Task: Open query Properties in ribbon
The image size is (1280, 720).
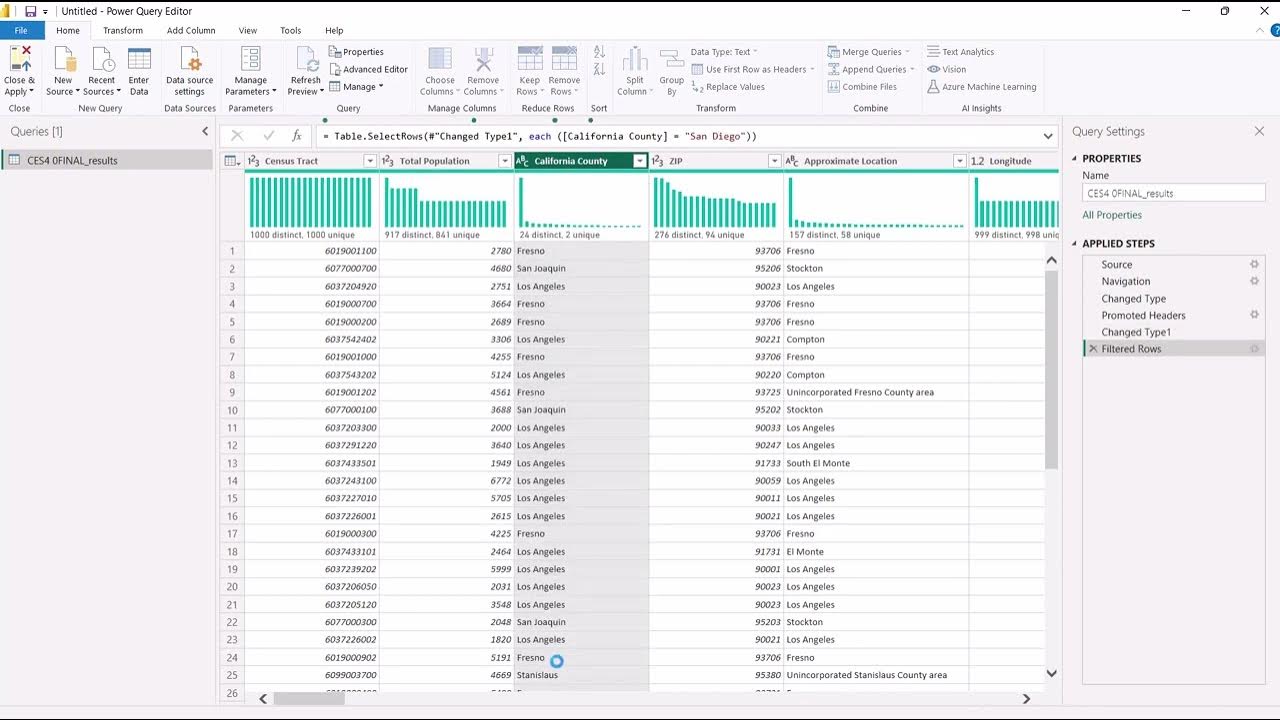Action: click(356, 52)
